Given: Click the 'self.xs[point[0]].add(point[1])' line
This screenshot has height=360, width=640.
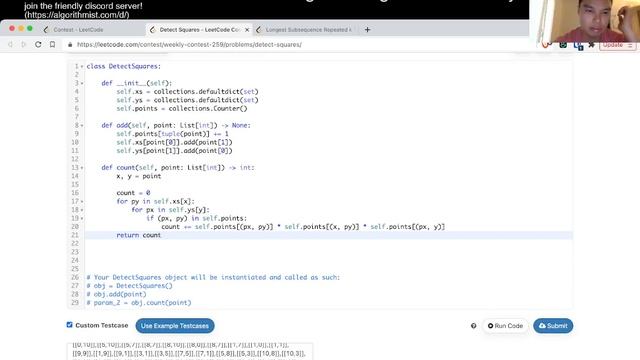Looking at the screenshot, I should pyautogui.click(x=174, y=142).
